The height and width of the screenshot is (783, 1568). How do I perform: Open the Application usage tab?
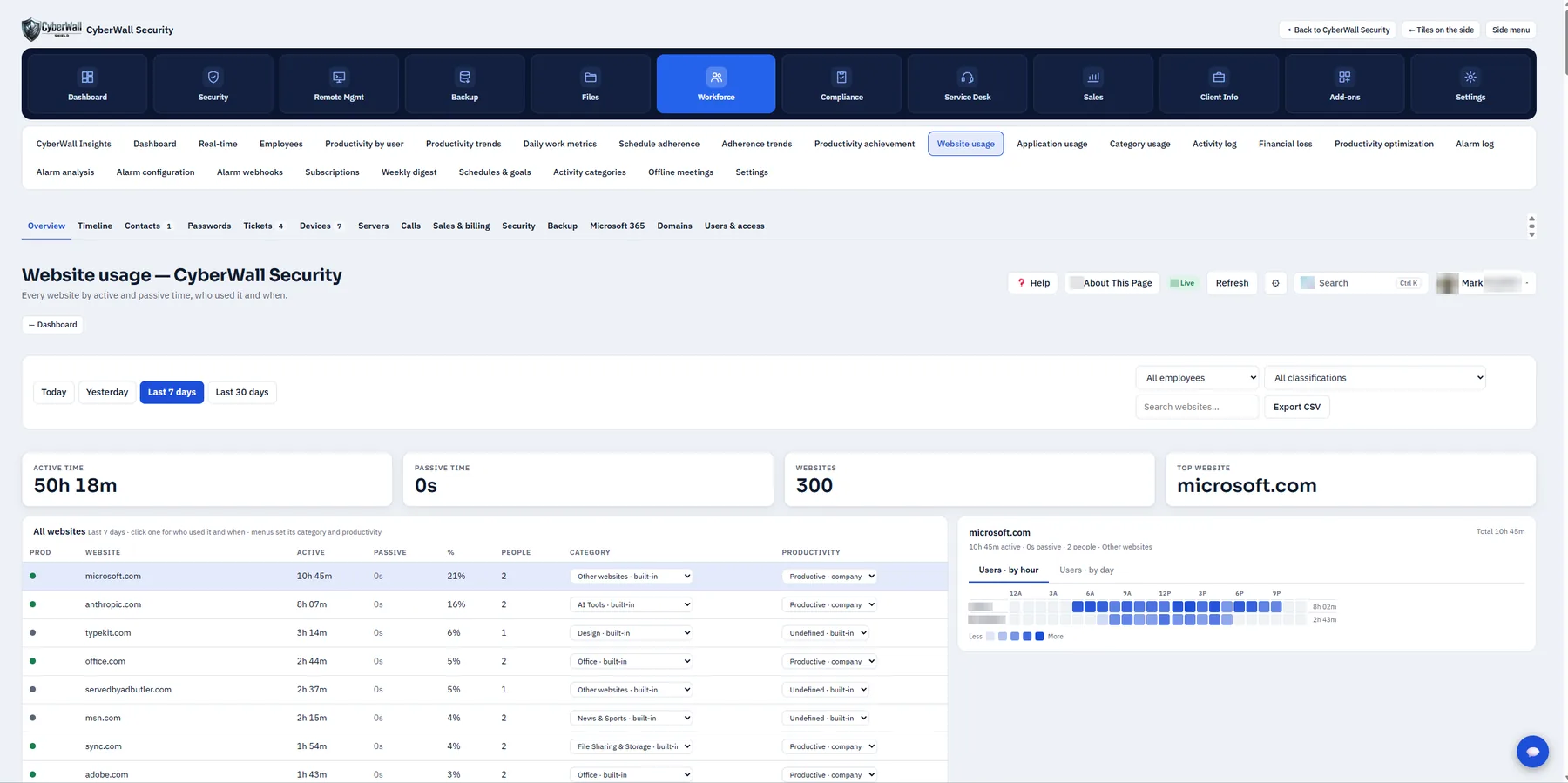pos(1051,144)
